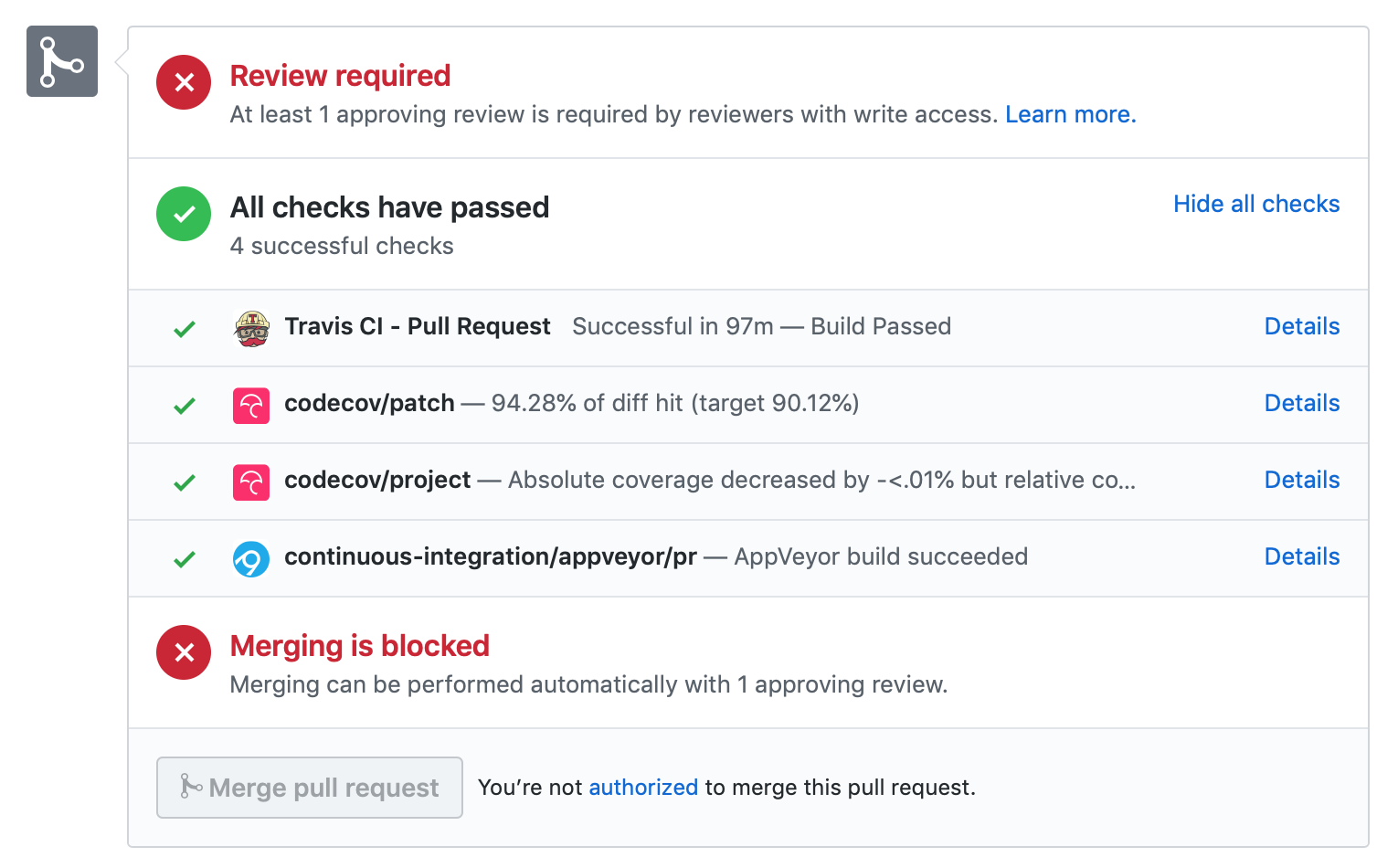Click the authorized link in the merge message
The image size is (1398, 868).
click(x=643, y=787)
